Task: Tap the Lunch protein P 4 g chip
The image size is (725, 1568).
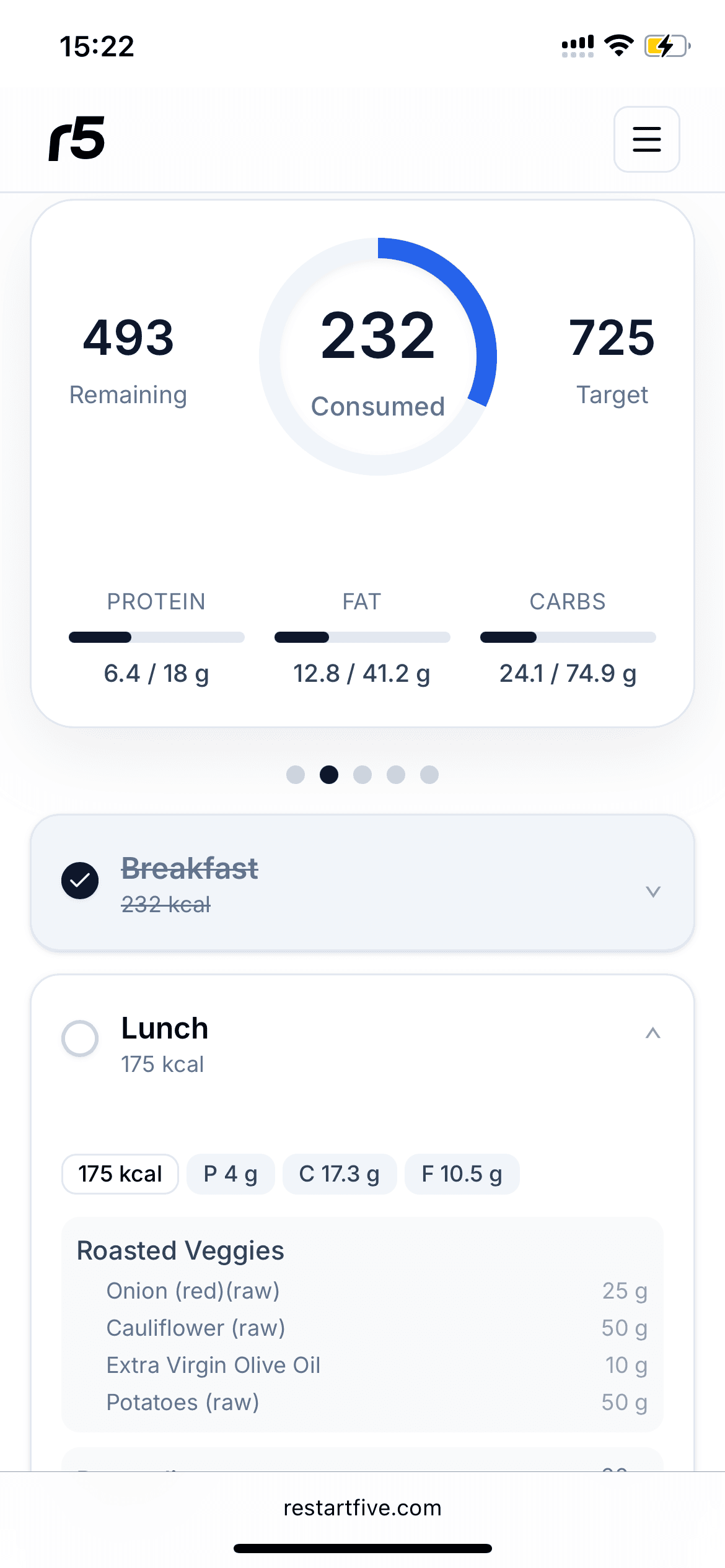Action: 231,1174
